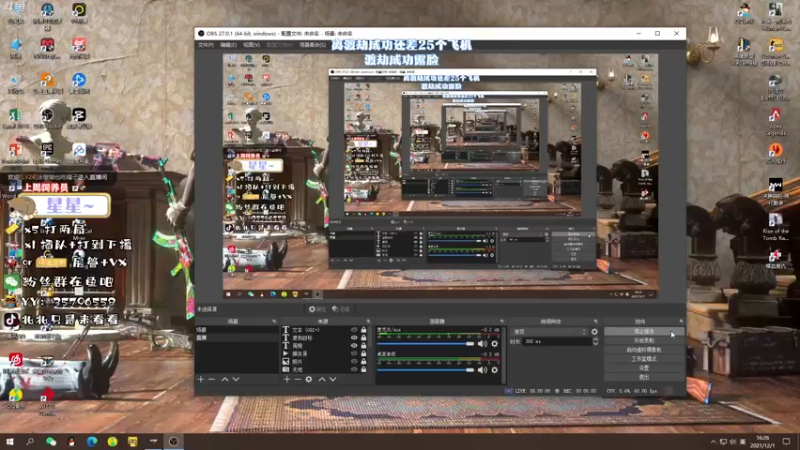
Task: Move the selected scene up
Action: click(x=224, y=379)
